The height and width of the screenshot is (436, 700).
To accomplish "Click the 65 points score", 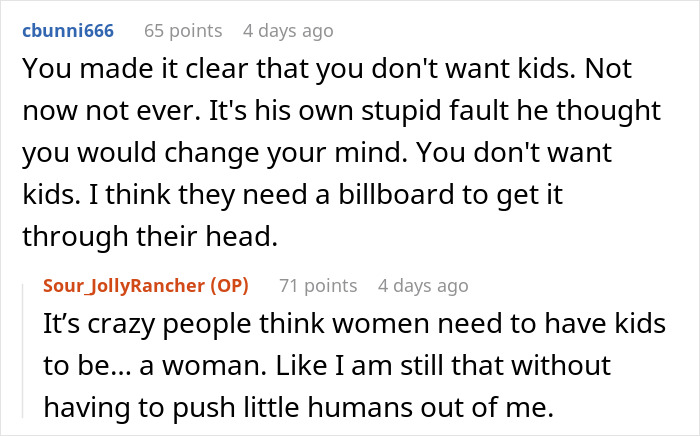I will click(183, 31).
